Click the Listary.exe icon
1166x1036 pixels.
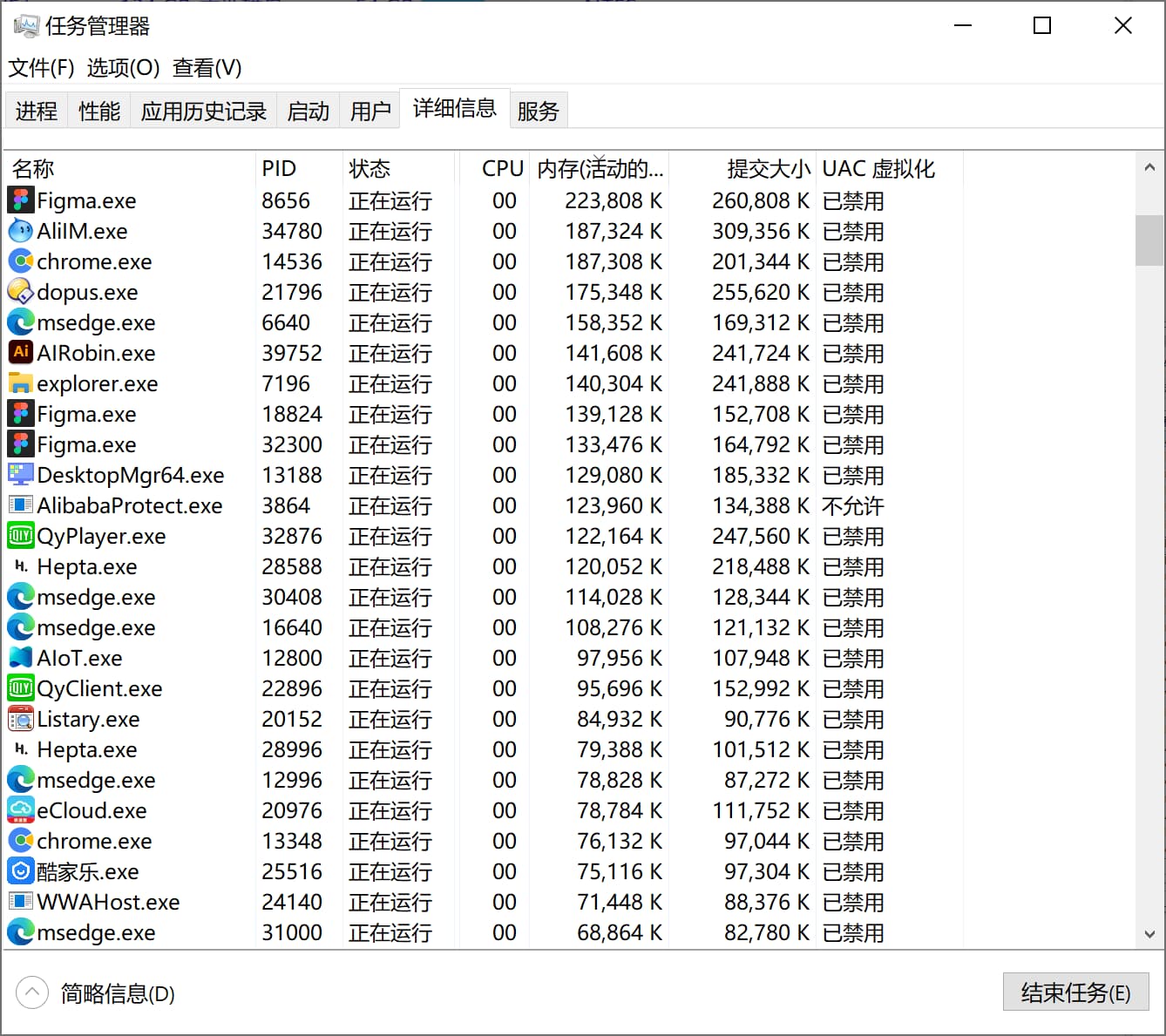point(20,719)
